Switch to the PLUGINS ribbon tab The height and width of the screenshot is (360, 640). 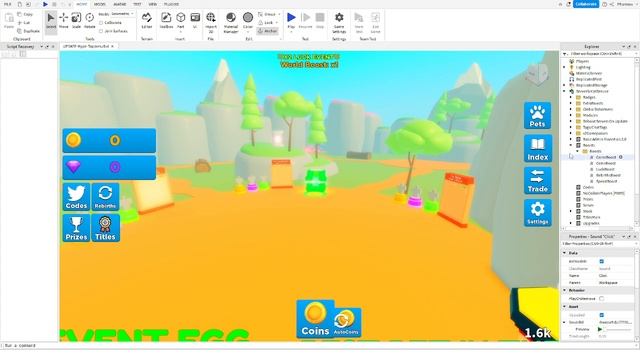[x=171, y=4]
